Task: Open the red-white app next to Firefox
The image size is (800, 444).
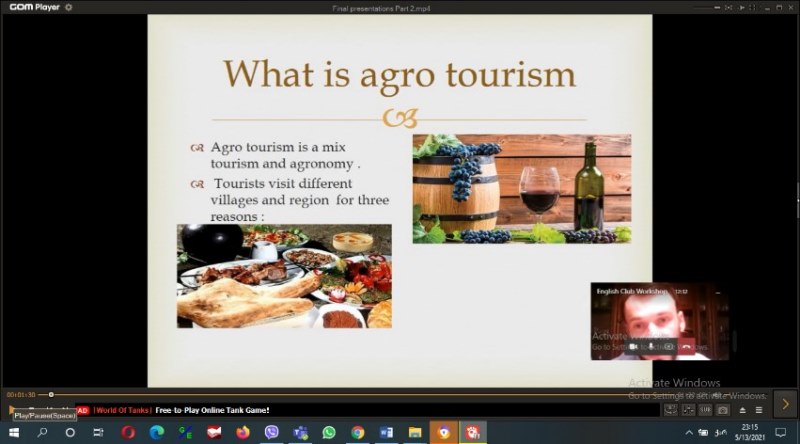Action: pos(214,433)
